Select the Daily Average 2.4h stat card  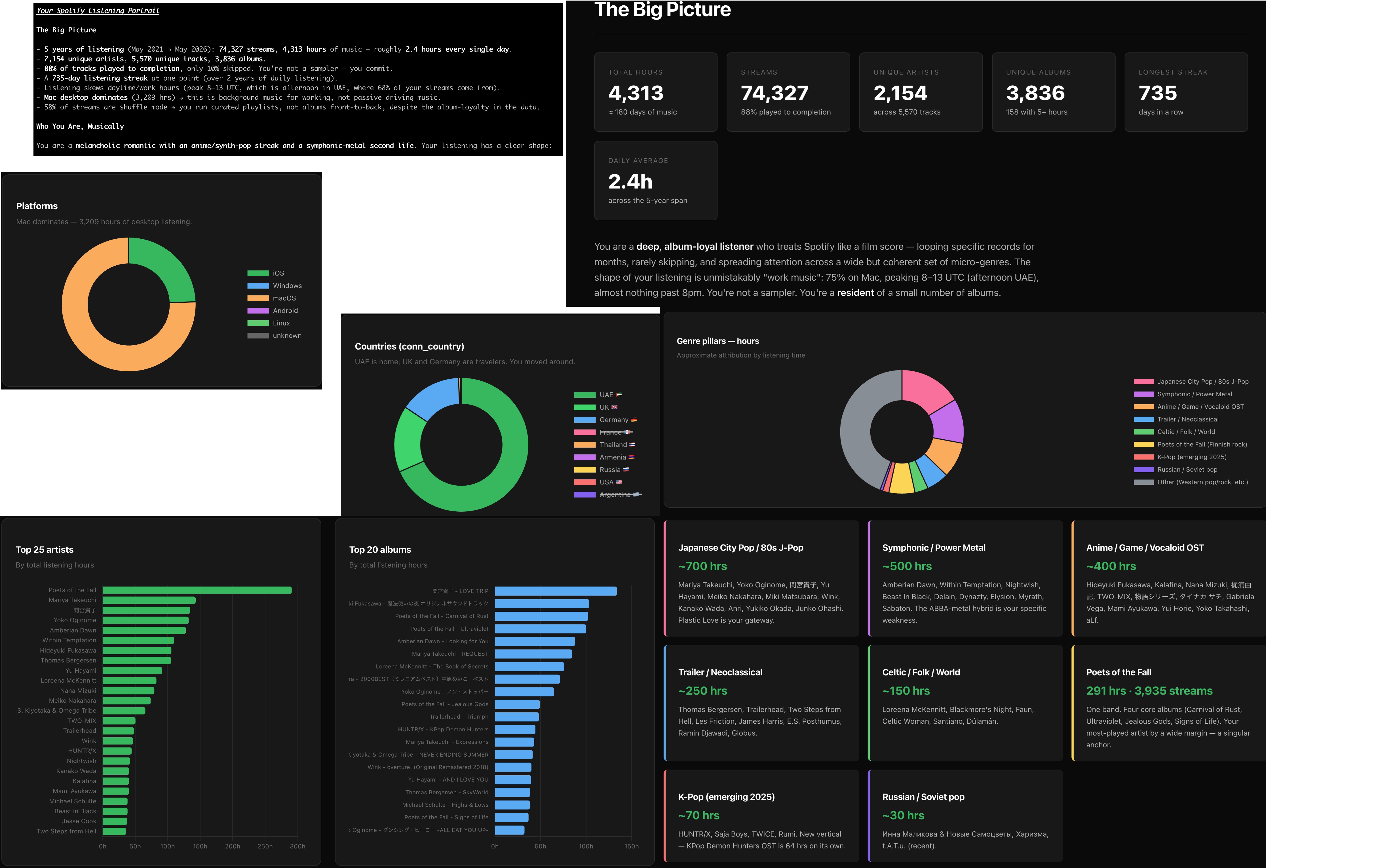click(655, 181)
